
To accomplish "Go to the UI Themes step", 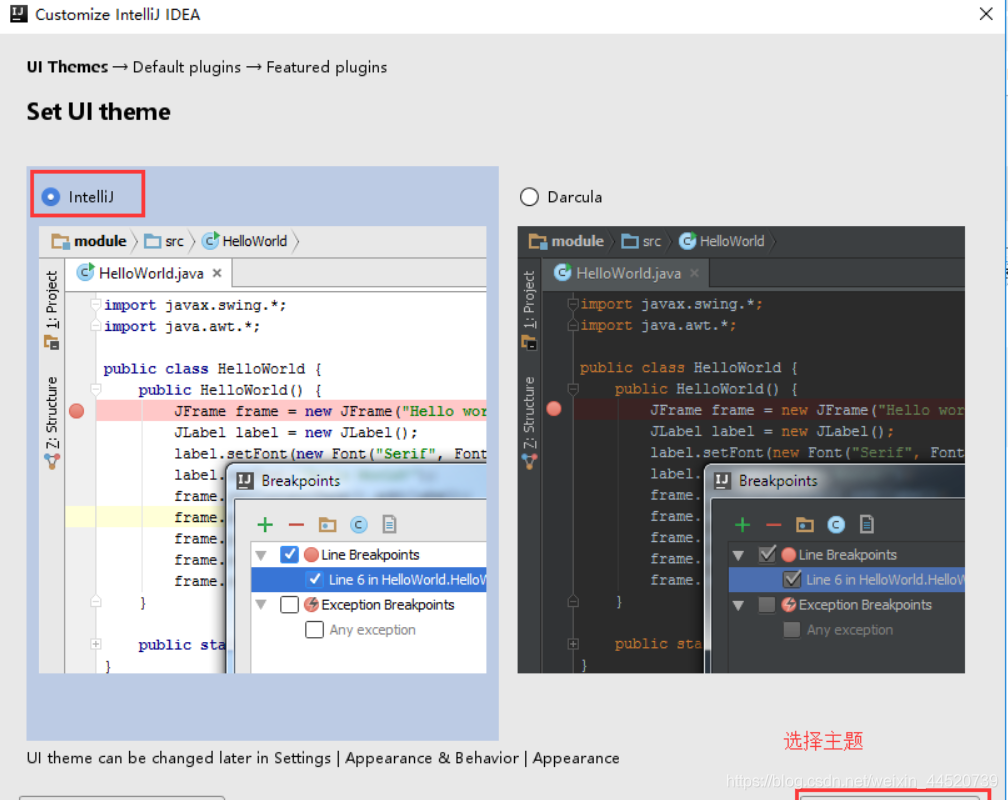I will (68, 67).
